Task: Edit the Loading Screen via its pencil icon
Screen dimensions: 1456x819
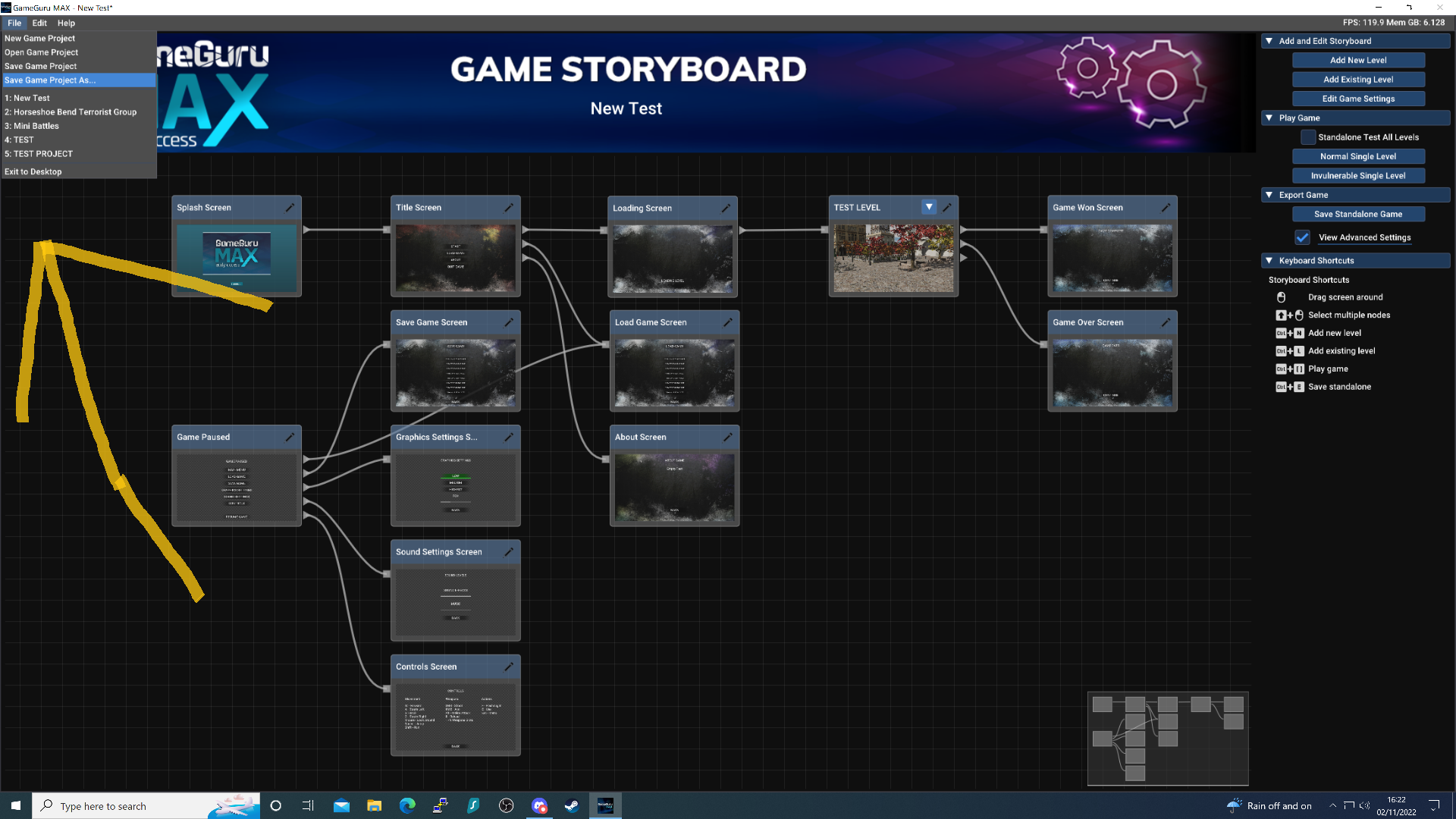Action: click(x=725, y=207)
